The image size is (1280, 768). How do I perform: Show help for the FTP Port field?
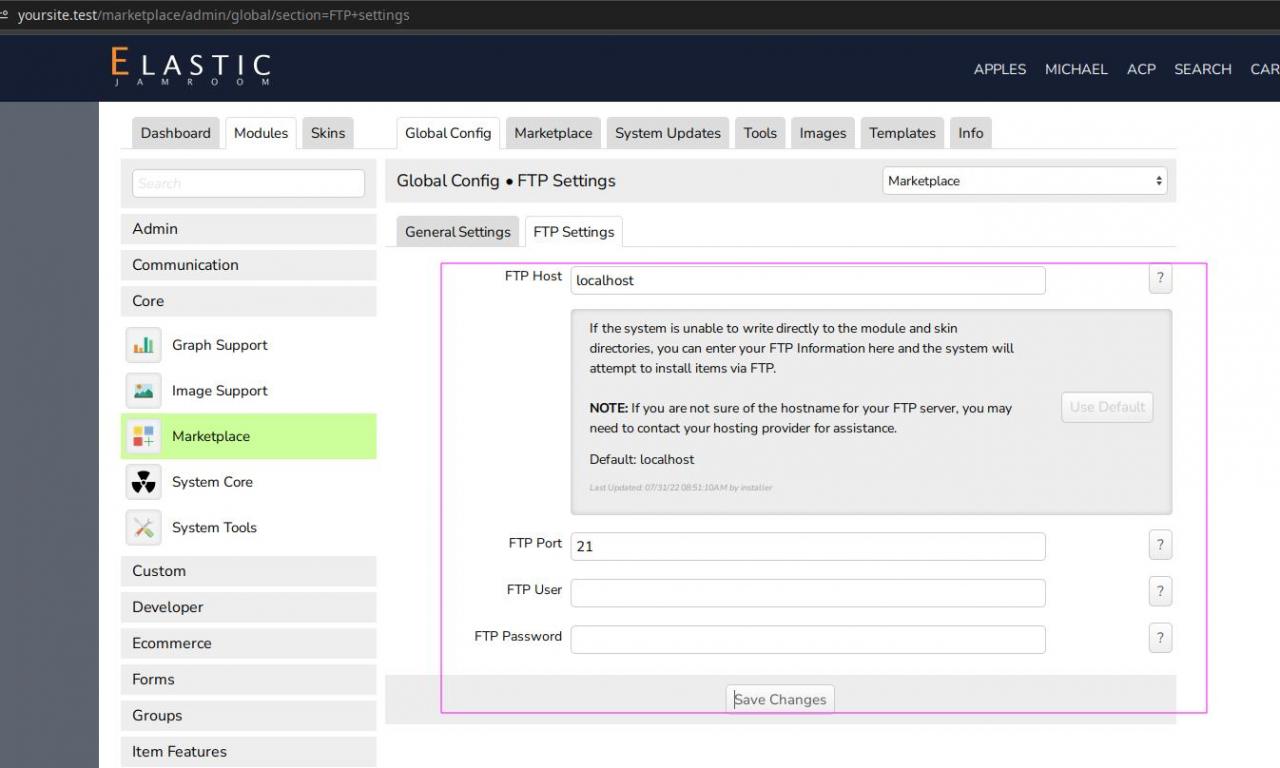pyautogui.click(x=1160, y=545)
